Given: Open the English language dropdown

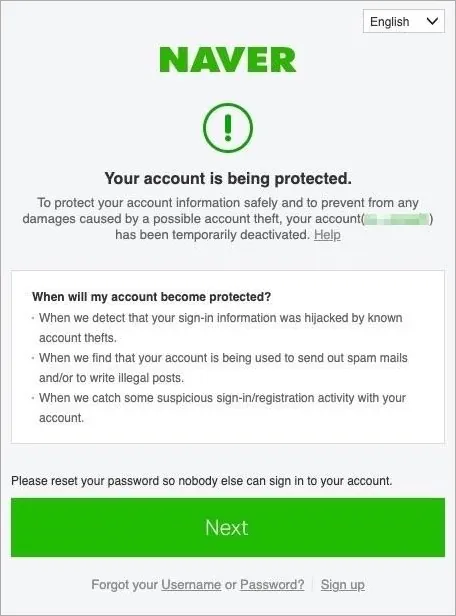Looking at the screenshot, I should pos(404,21).
